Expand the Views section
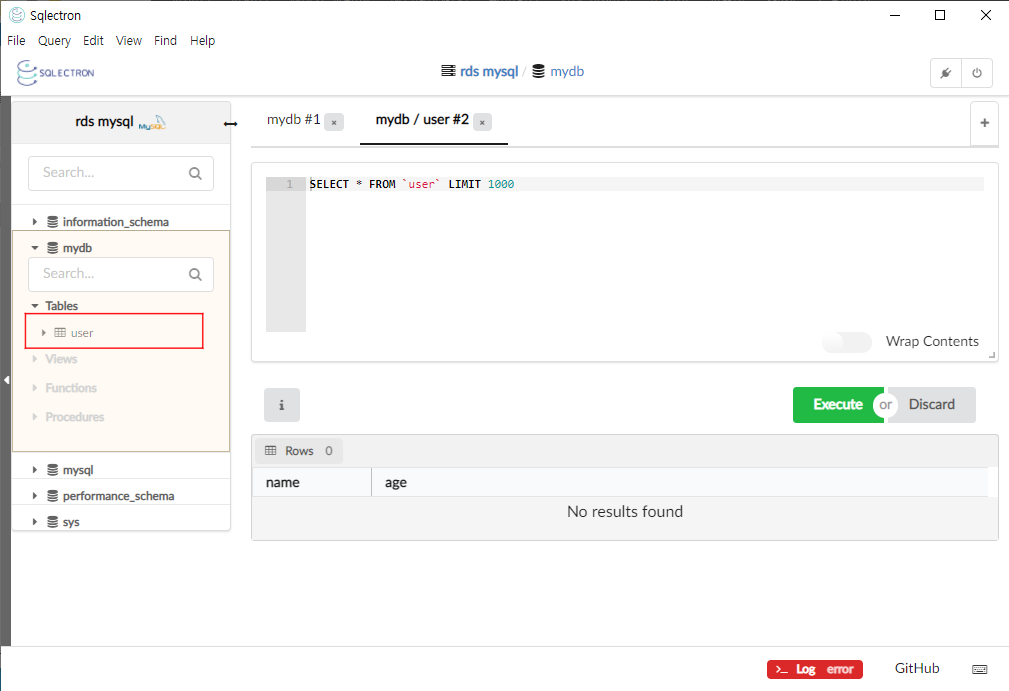This screenshot has height=691, width=1009. (x=35, y=359)
